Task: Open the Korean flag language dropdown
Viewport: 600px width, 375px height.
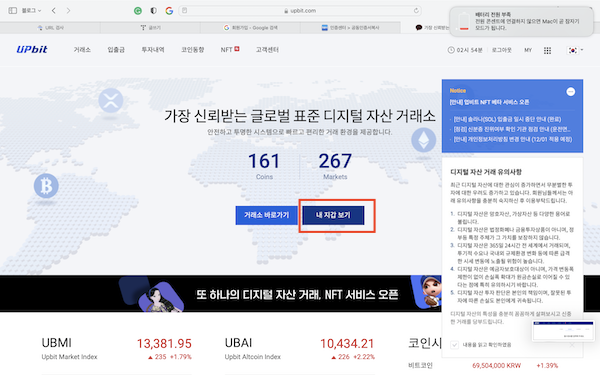Action: (575, 50)
